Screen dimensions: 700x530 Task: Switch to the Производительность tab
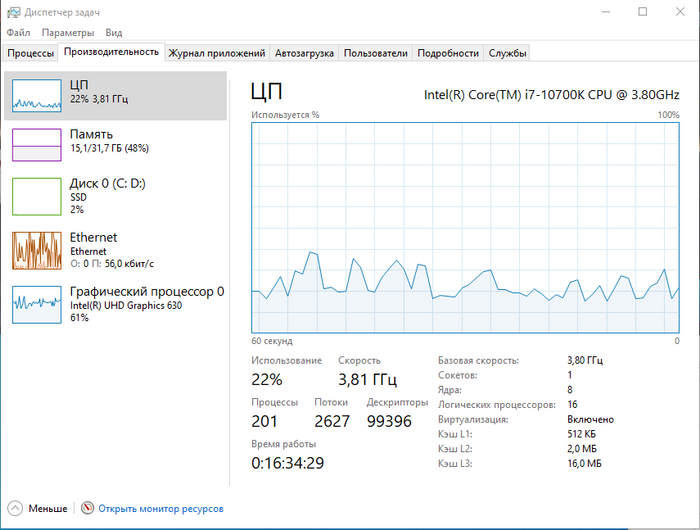coord(111,52)
